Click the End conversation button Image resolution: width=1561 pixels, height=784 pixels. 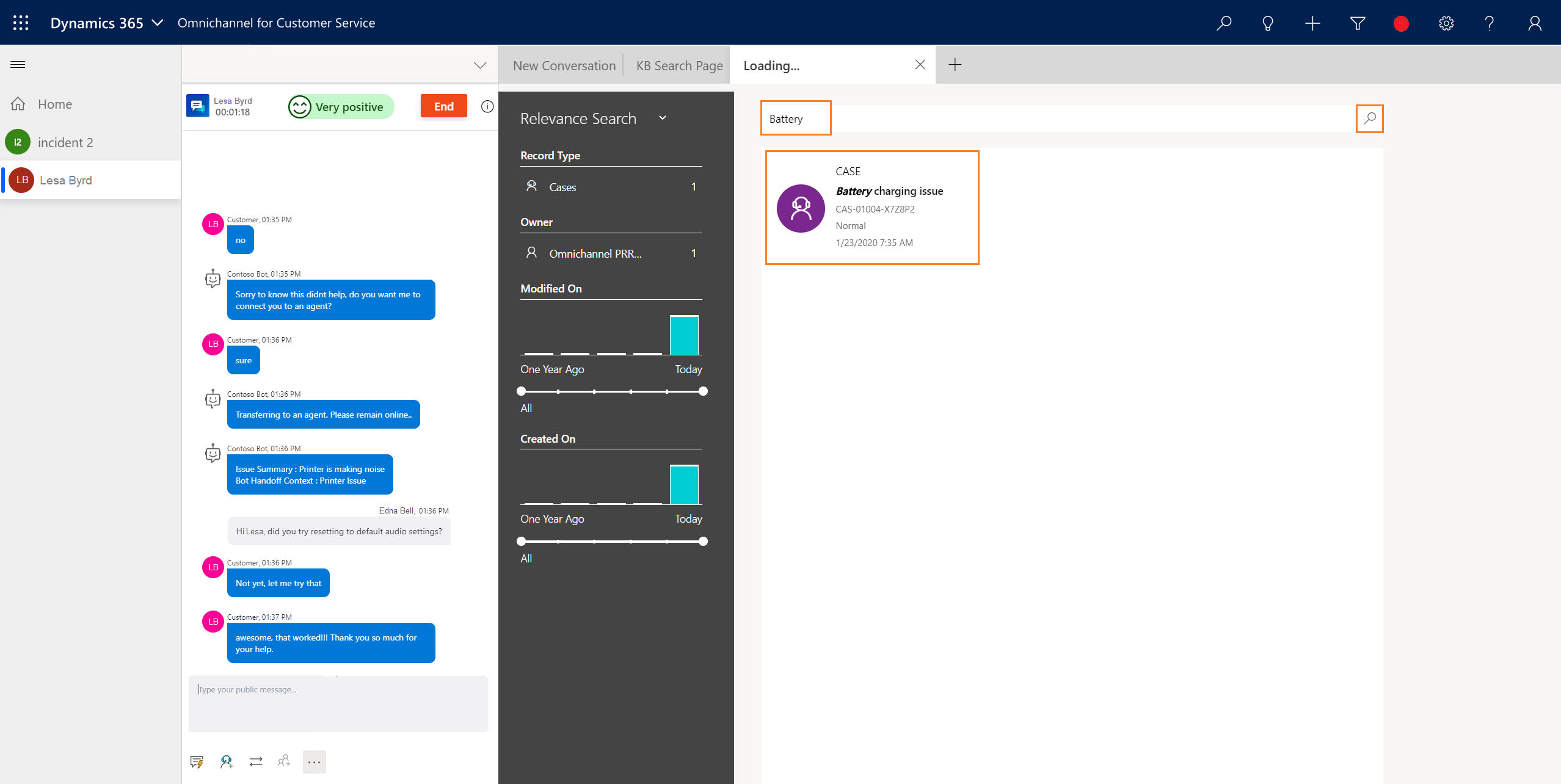coord(443,105)
